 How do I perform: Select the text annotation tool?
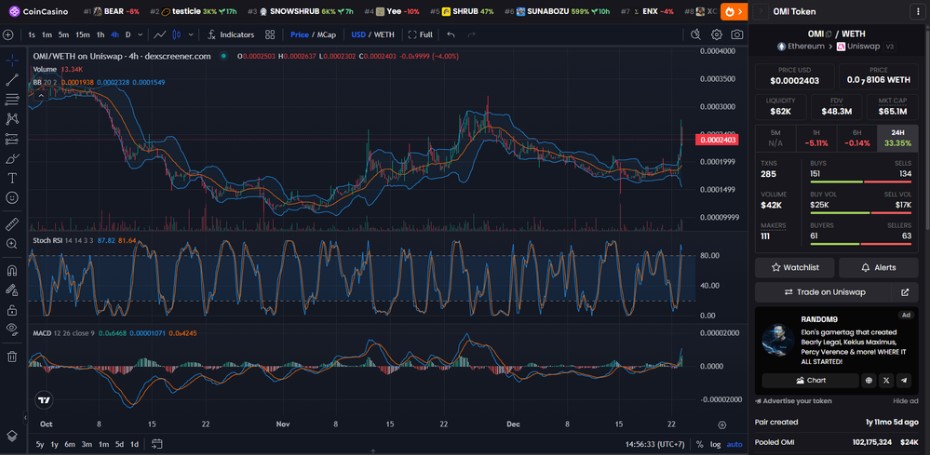click(12, 178)
